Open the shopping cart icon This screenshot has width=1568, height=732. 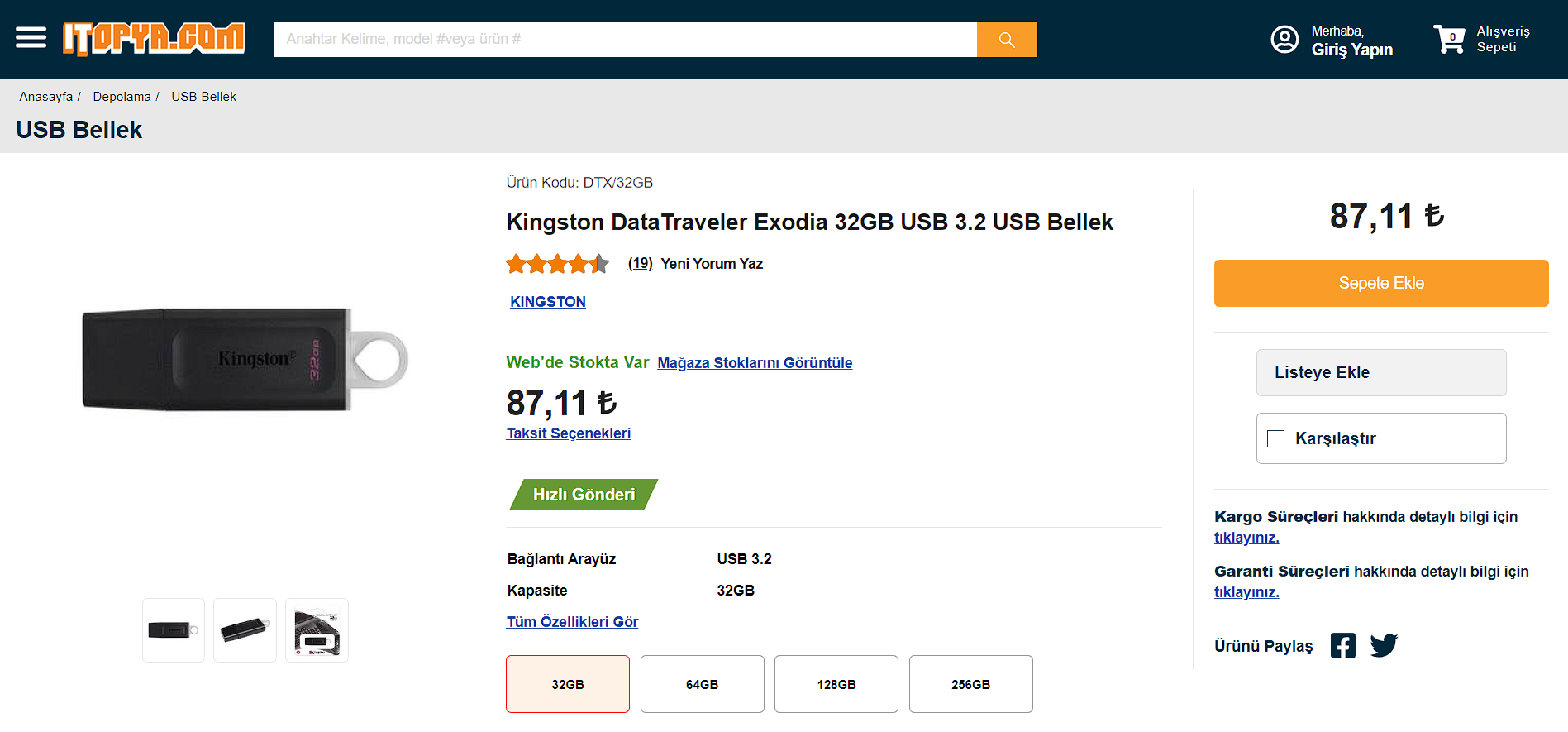(1449, 39)
